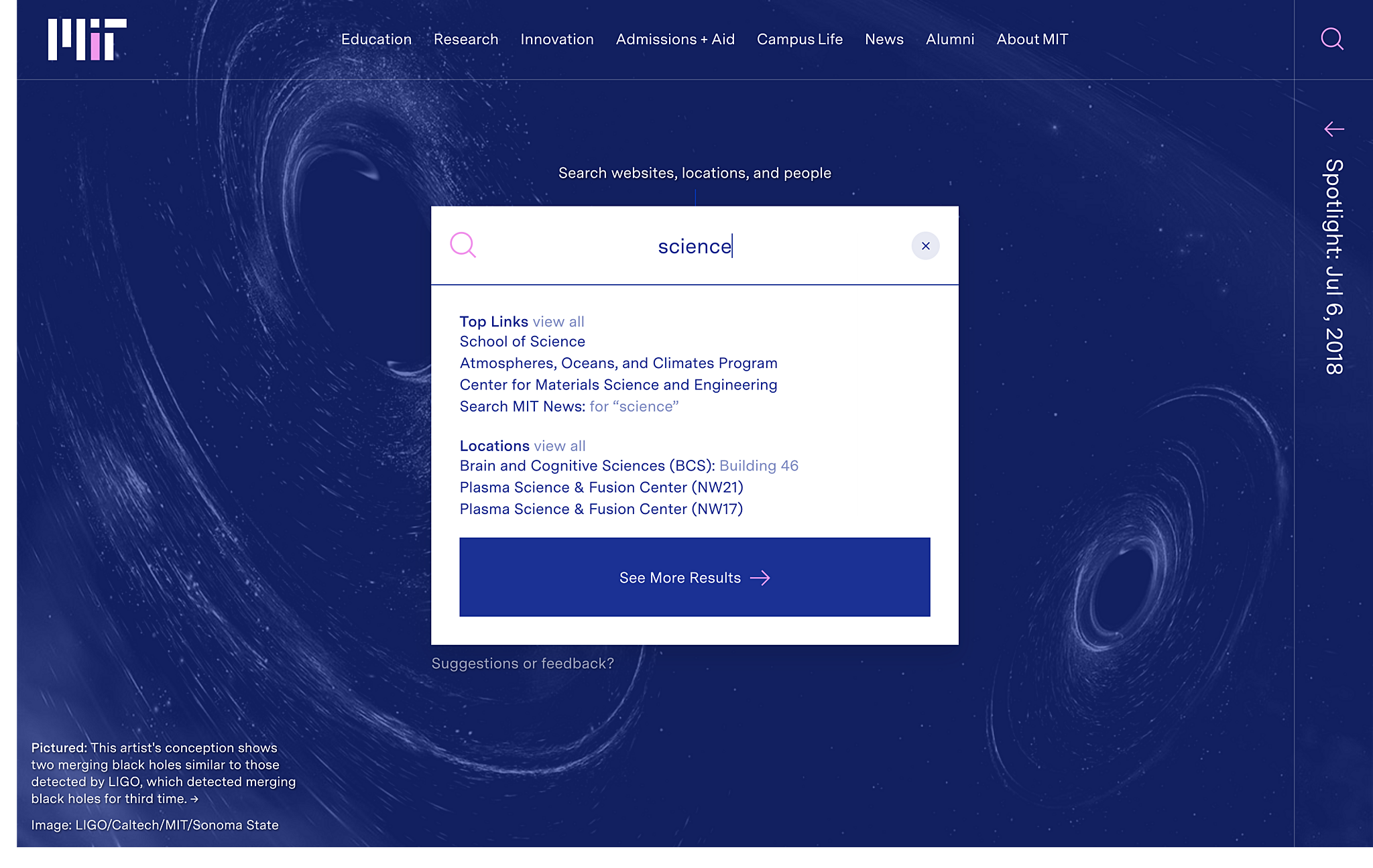The width and height of the screenshot is (1373, 868).
Task: Click Image: LIGO/Caltech/MIT/Sonoma State credit
Action: 155,825
